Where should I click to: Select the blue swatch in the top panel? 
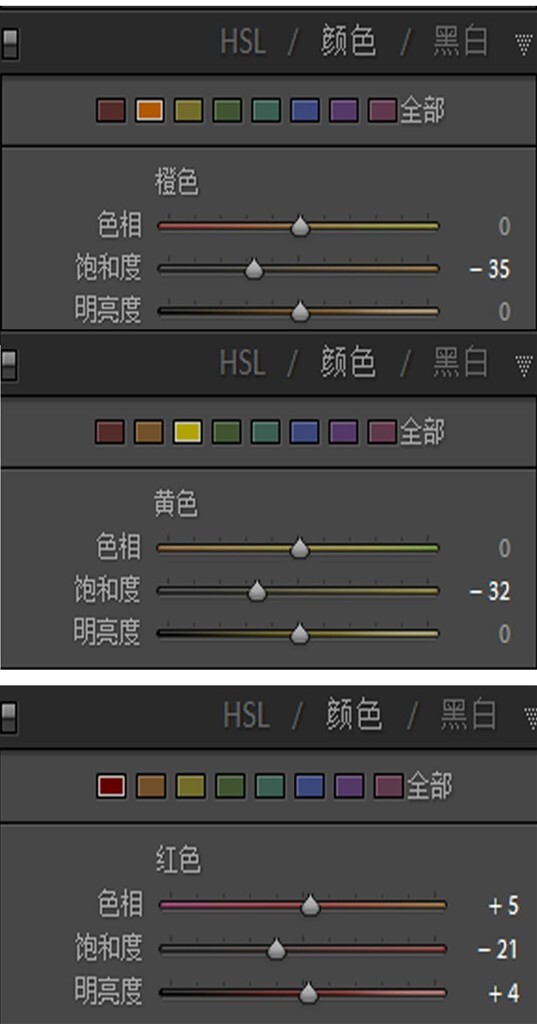[305, 110]
